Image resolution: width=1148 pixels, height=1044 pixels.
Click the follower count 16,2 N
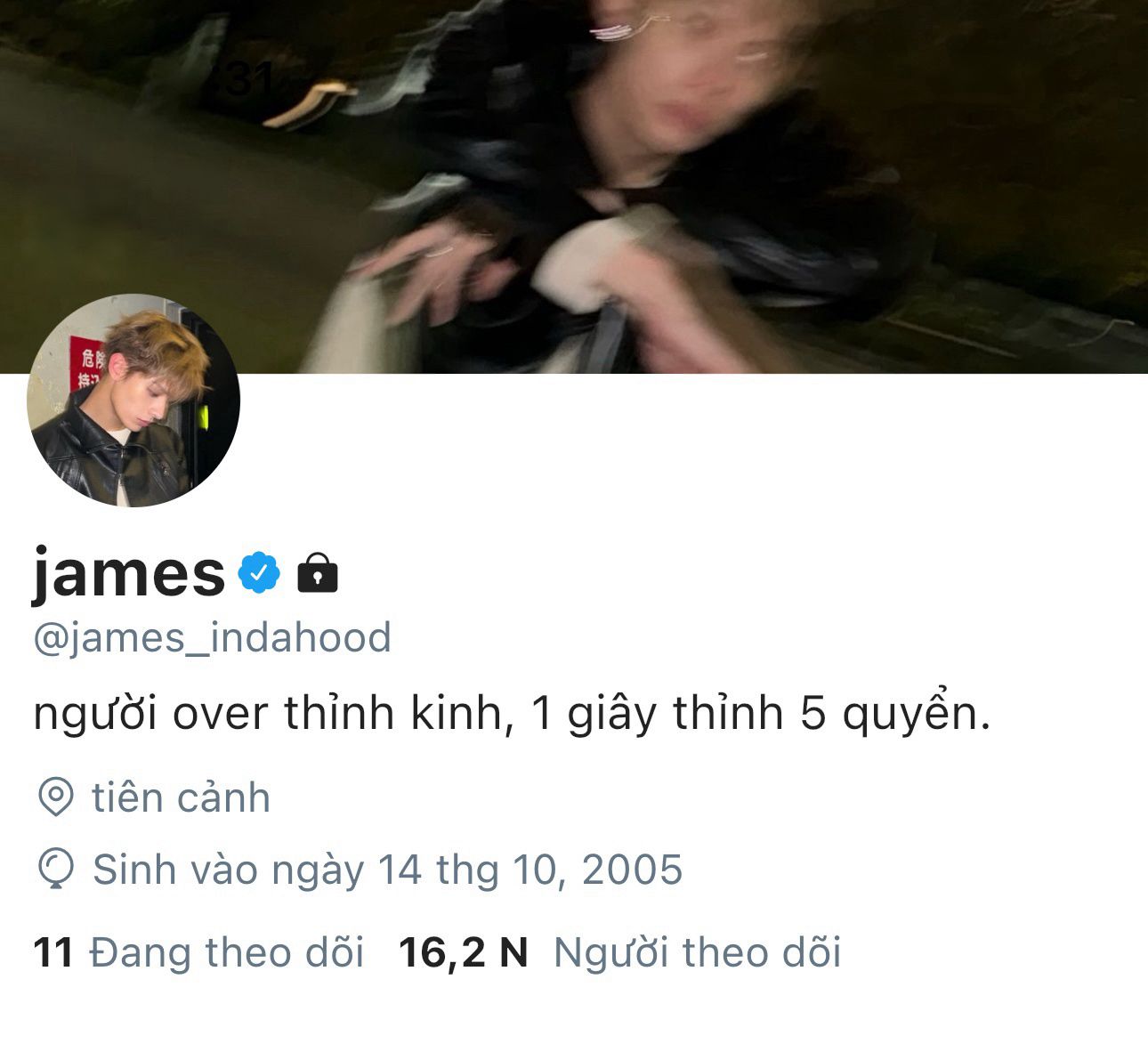tap(464, 952)
